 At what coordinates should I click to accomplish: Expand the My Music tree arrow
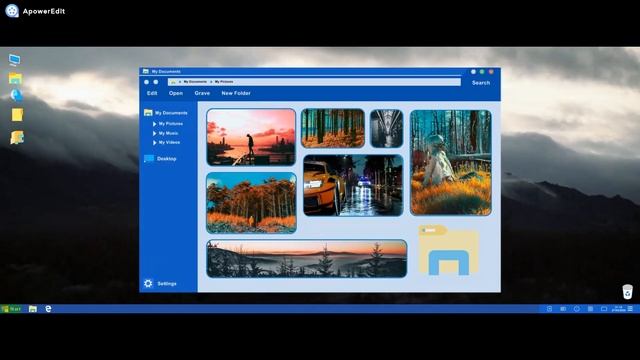tap(155, 133)
